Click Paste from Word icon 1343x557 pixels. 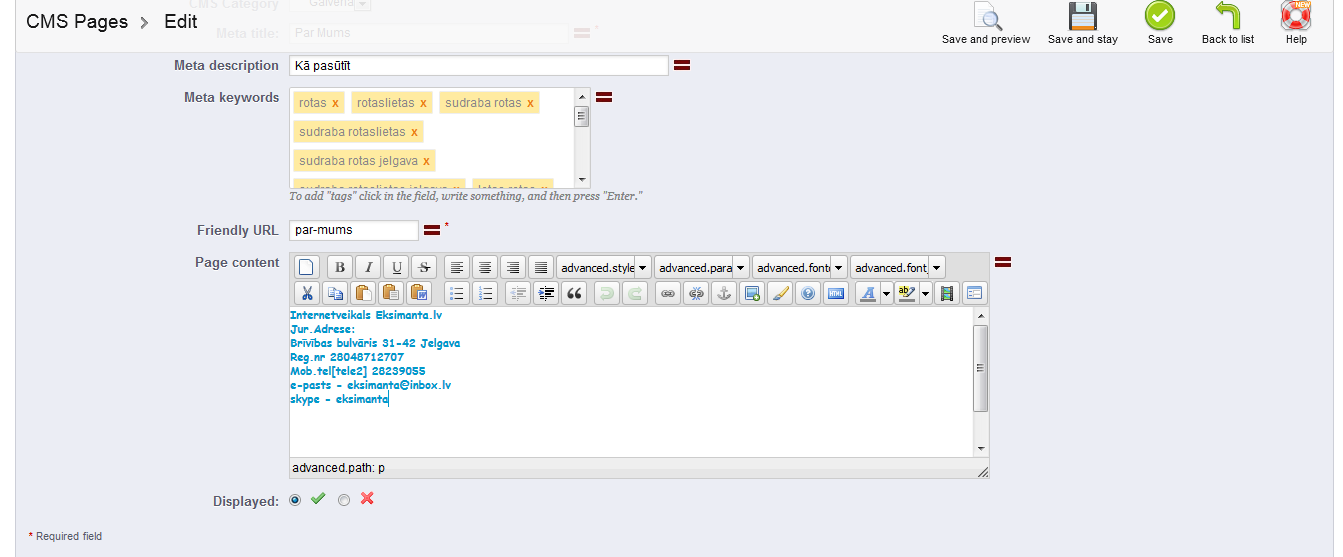419,293
